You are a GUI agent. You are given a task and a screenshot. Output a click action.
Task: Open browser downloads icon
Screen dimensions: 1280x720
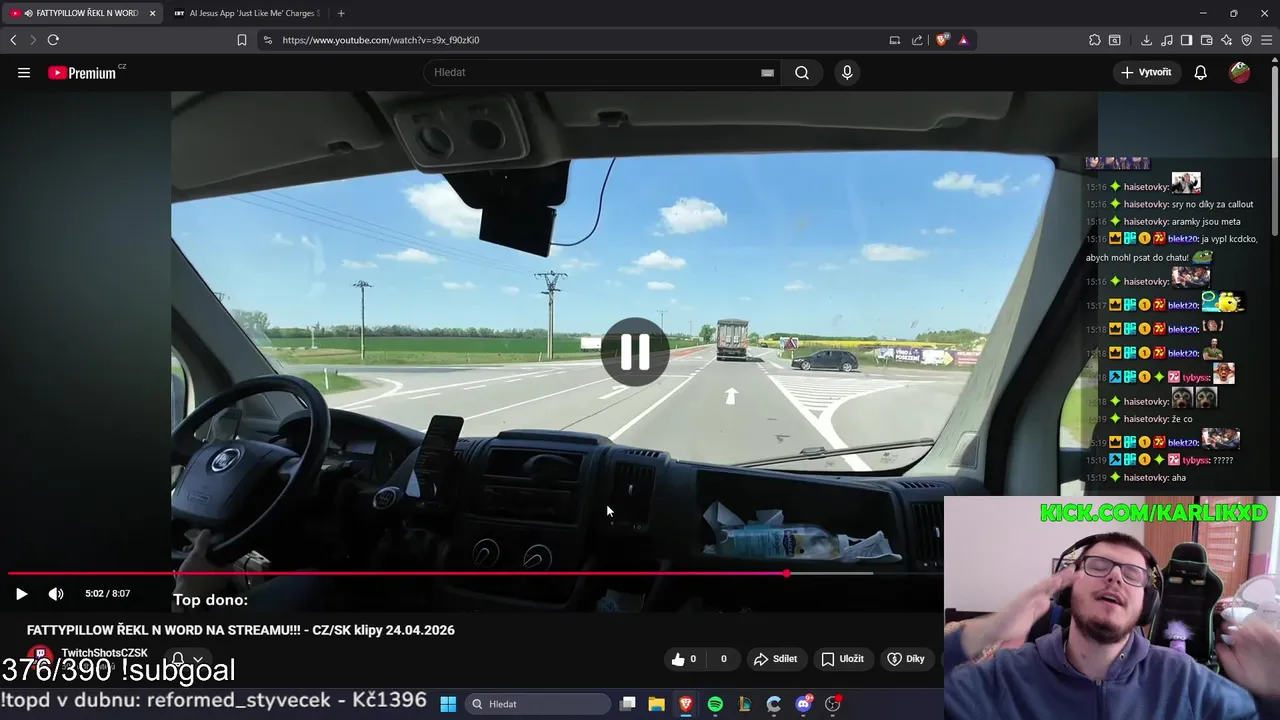click(1146, 40)
